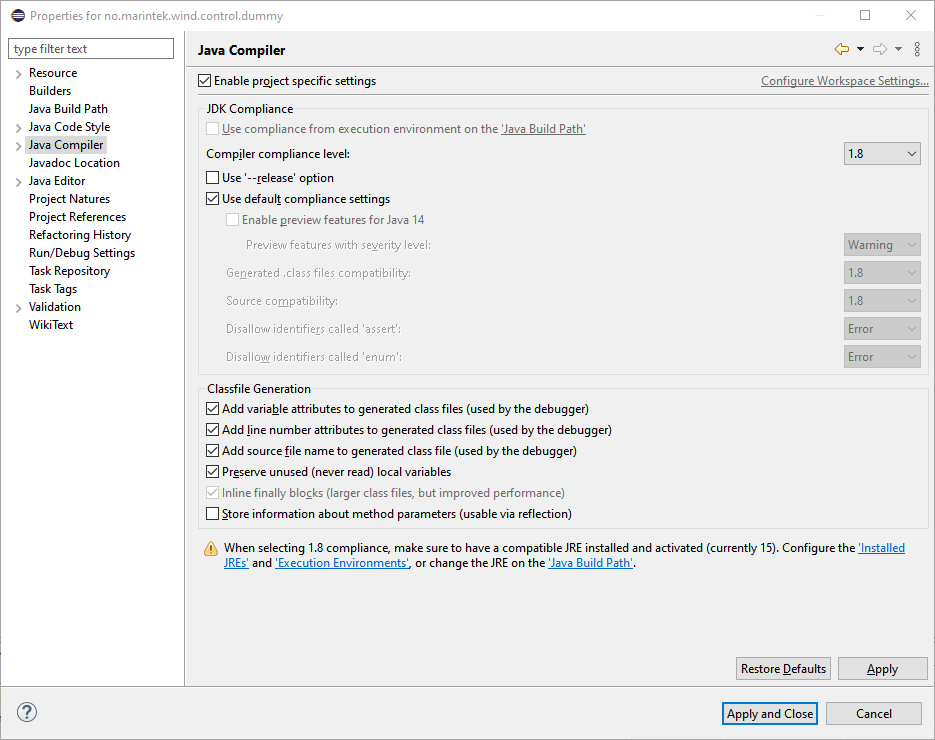Click the Restore Defaults button

coord(782,668)
